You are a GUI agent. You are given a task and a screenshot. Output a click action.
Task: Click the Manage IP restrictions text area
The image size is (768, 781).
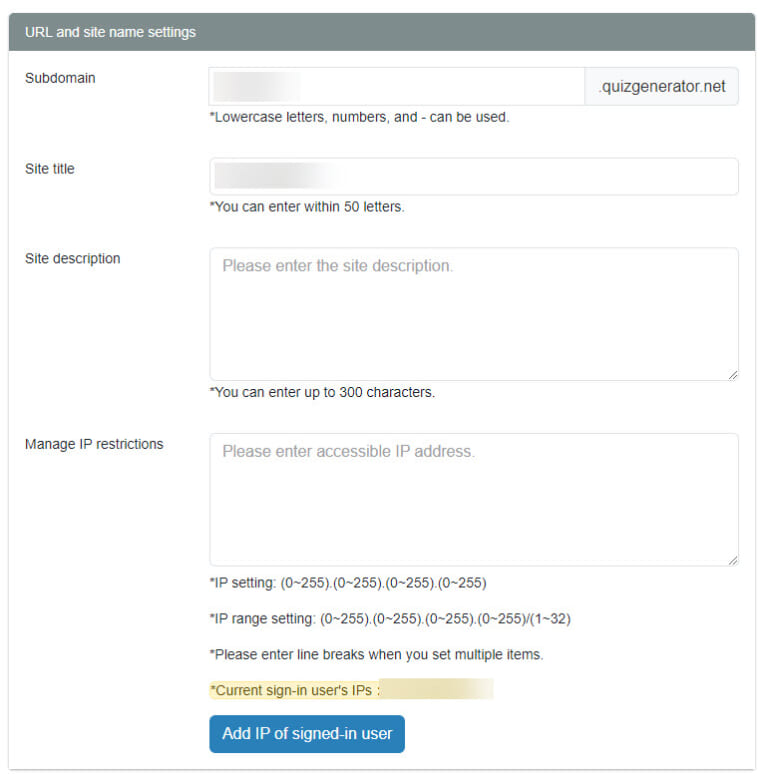(x=474, y=500)
